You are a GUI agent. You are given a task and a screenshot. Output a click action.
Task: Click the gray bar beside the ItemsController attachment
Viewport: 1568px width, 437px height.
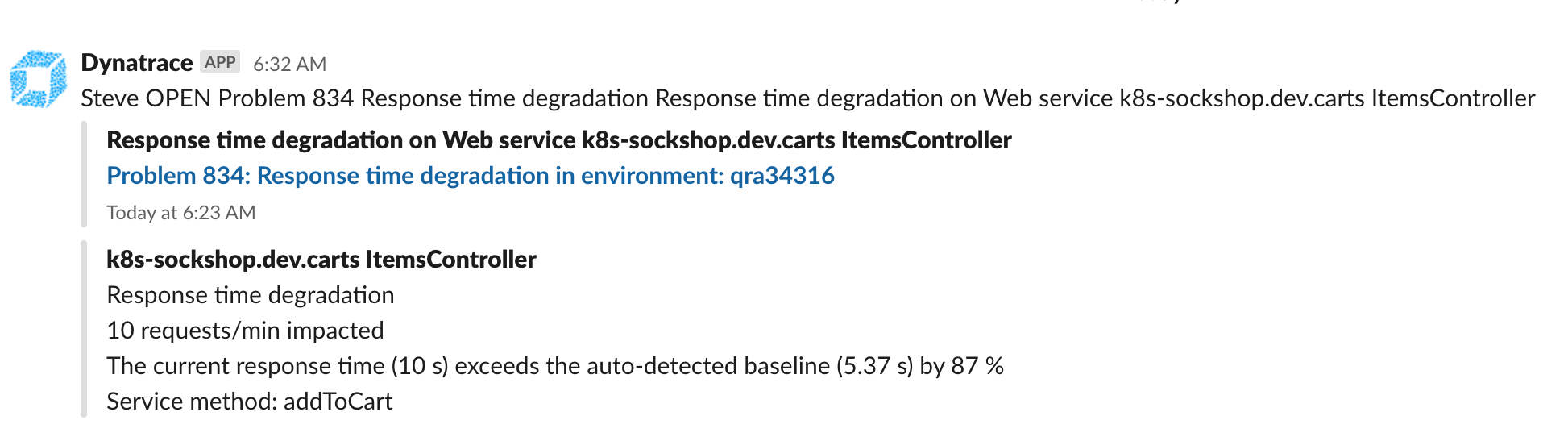point(84,329)
